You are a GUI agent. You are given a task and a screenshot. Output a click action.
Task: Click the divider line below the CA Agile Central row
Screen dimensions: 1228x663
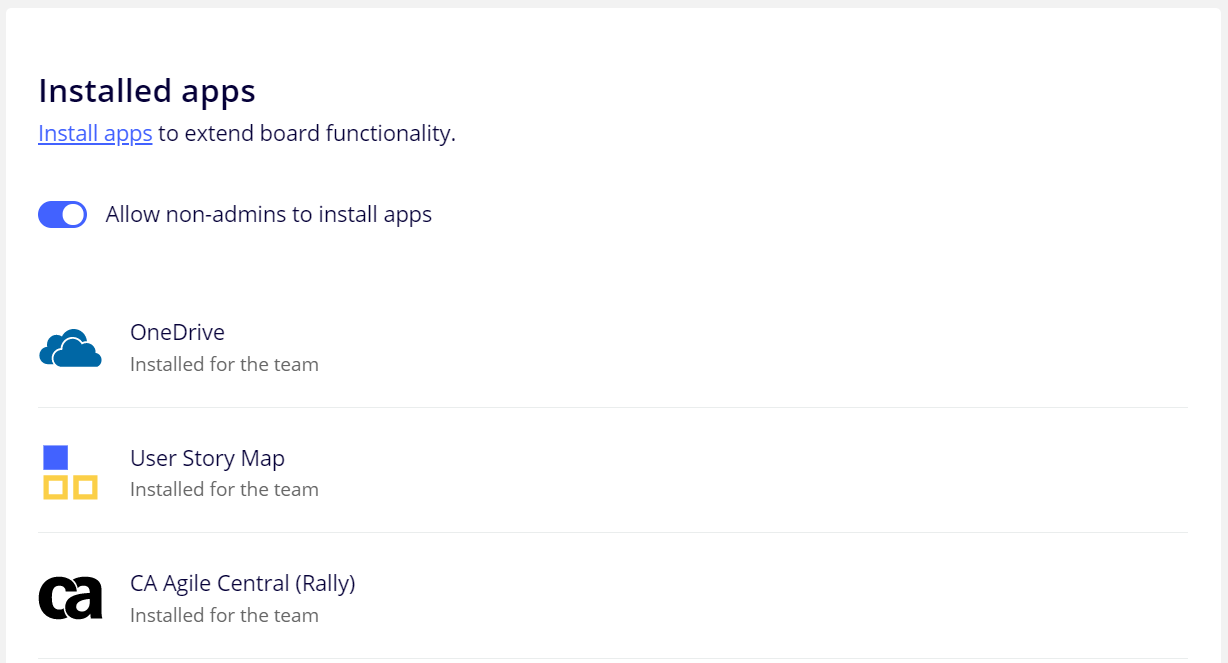click(612, 658)
